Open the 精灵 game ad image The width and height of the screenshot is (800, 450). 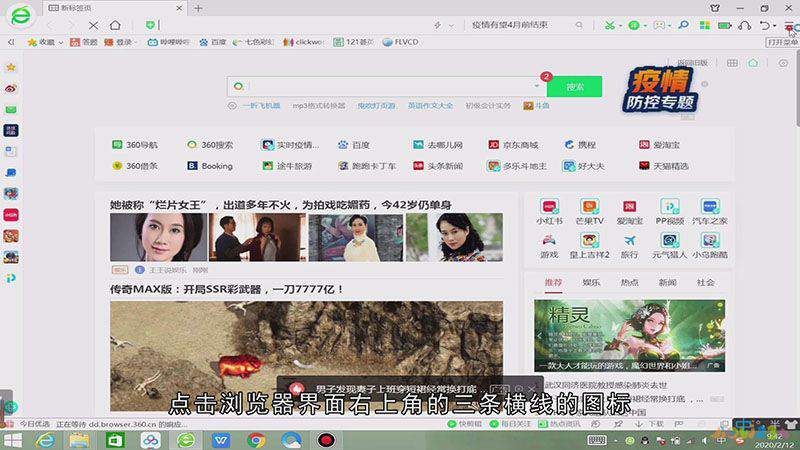tap(629, 335)
